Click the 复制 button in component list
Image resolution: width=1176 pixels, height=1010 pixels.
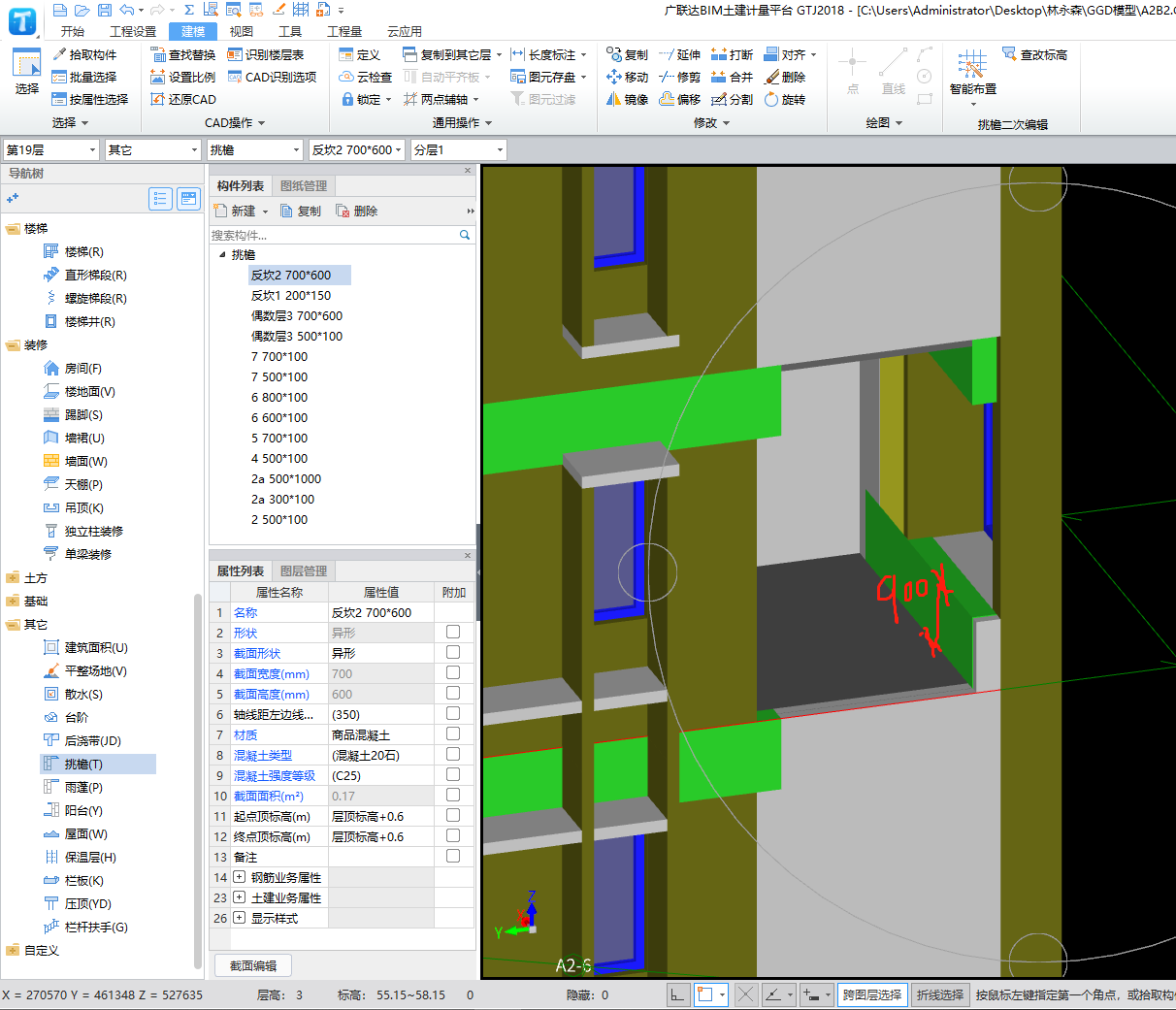(301, 211)
